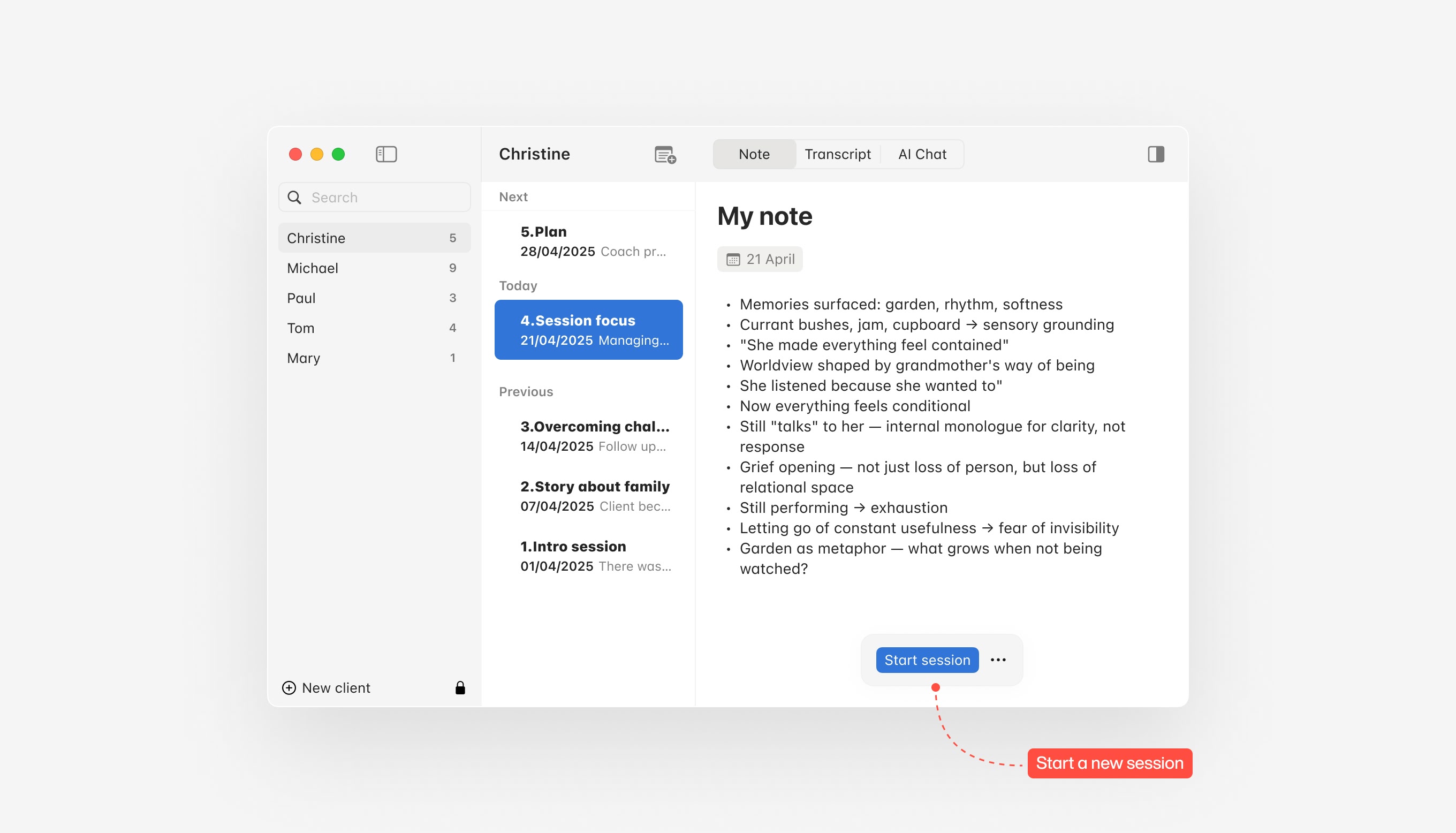
Task: Toggle the left sidebar panel icon
Action: 386,154
